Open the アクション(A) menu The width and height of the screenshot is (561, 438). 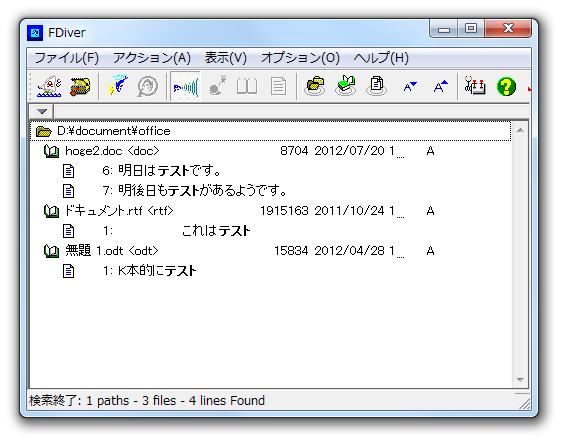point(152,58)
